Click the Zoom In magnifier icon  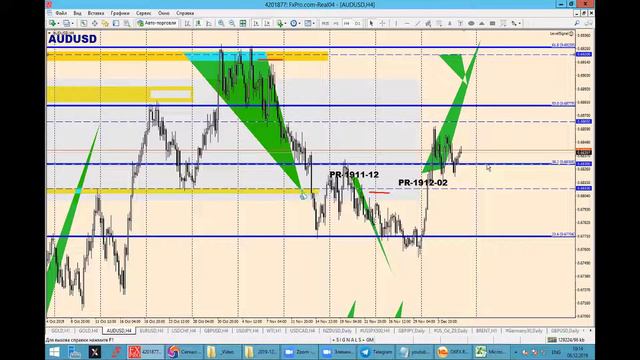tap(221, 23)
